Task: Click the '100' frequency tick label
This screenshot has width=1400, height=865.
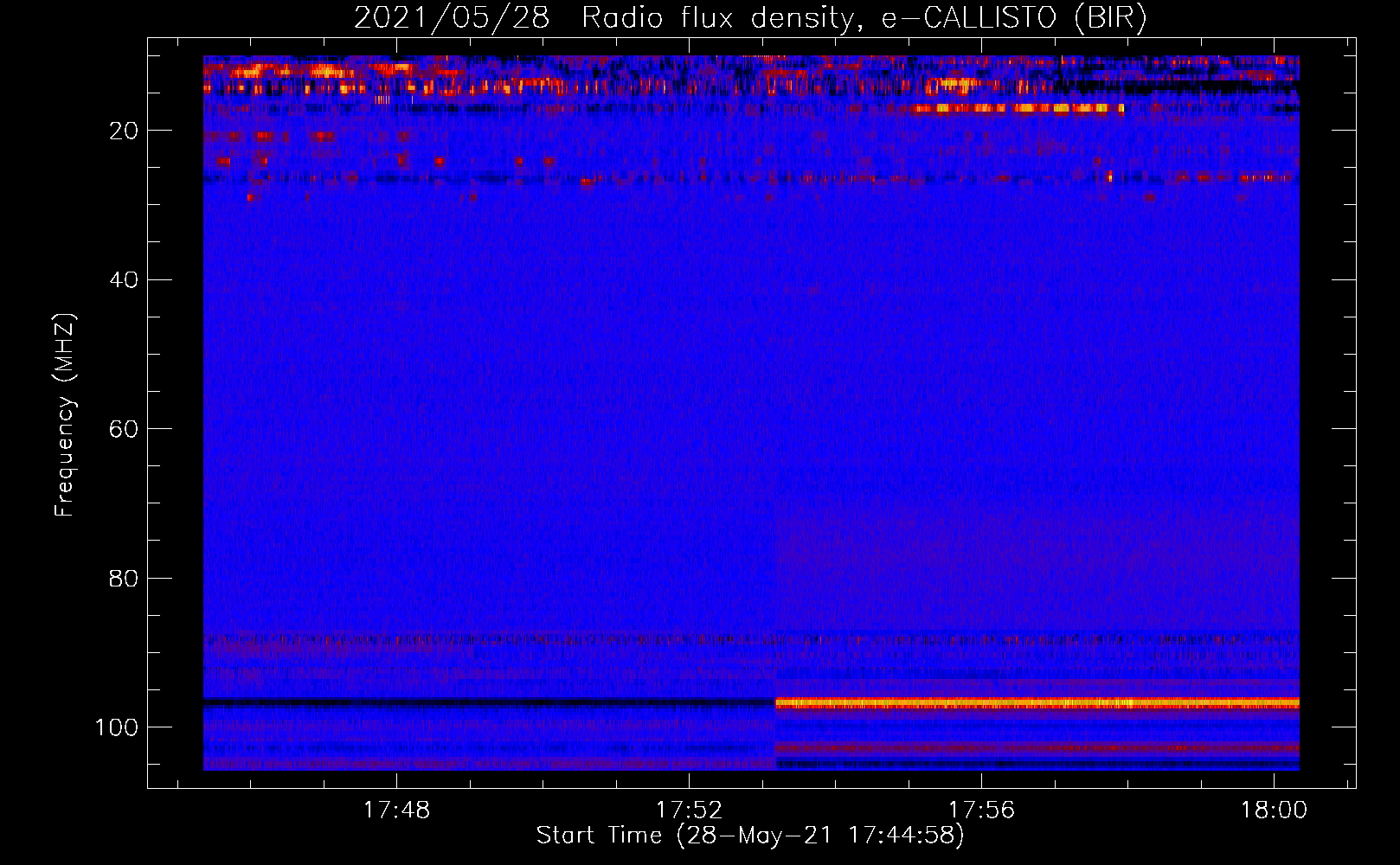Action: 117,727
